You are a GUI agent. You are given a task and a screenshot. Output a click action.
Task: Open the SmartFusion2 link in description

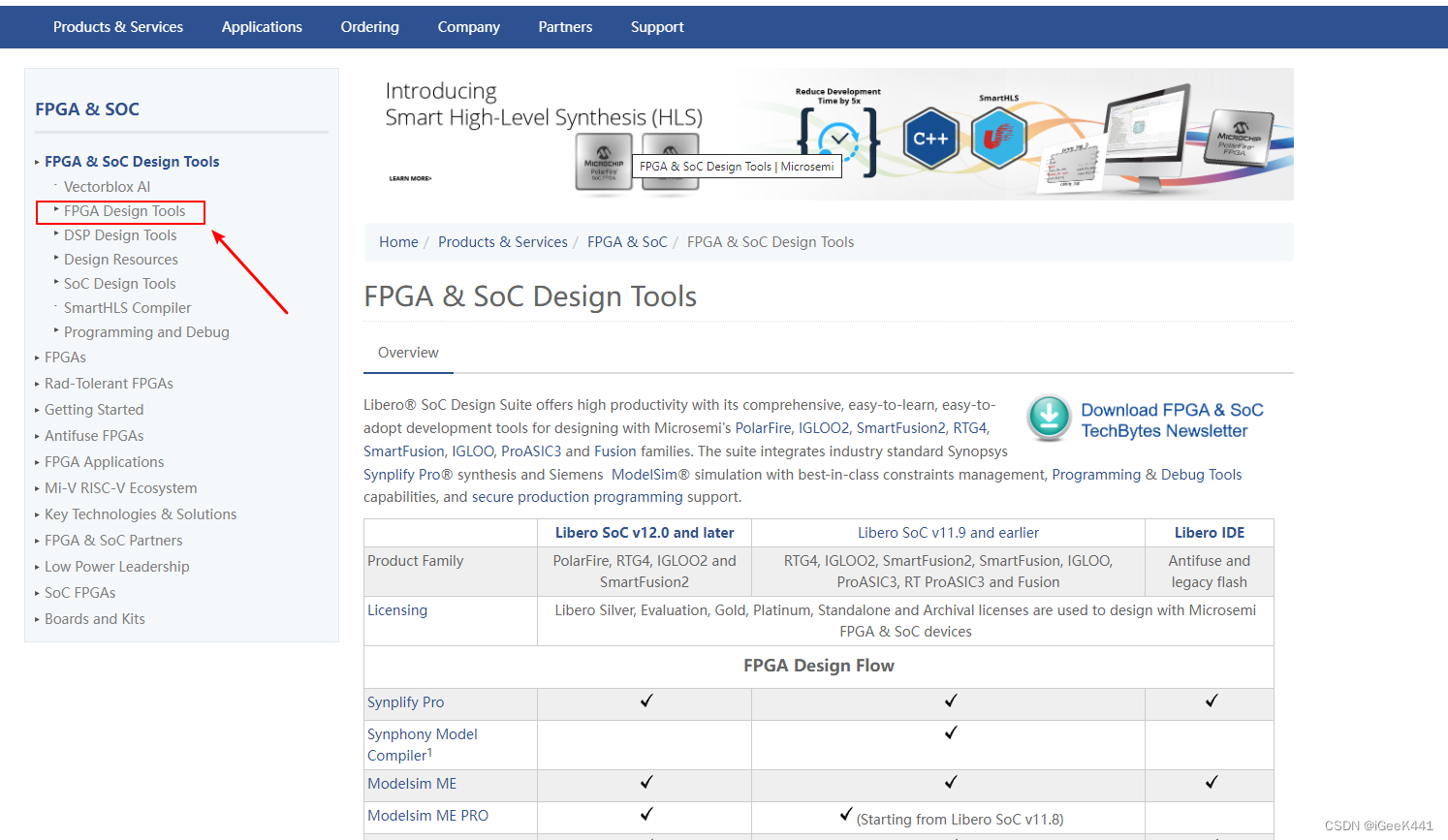click(900, 428)
